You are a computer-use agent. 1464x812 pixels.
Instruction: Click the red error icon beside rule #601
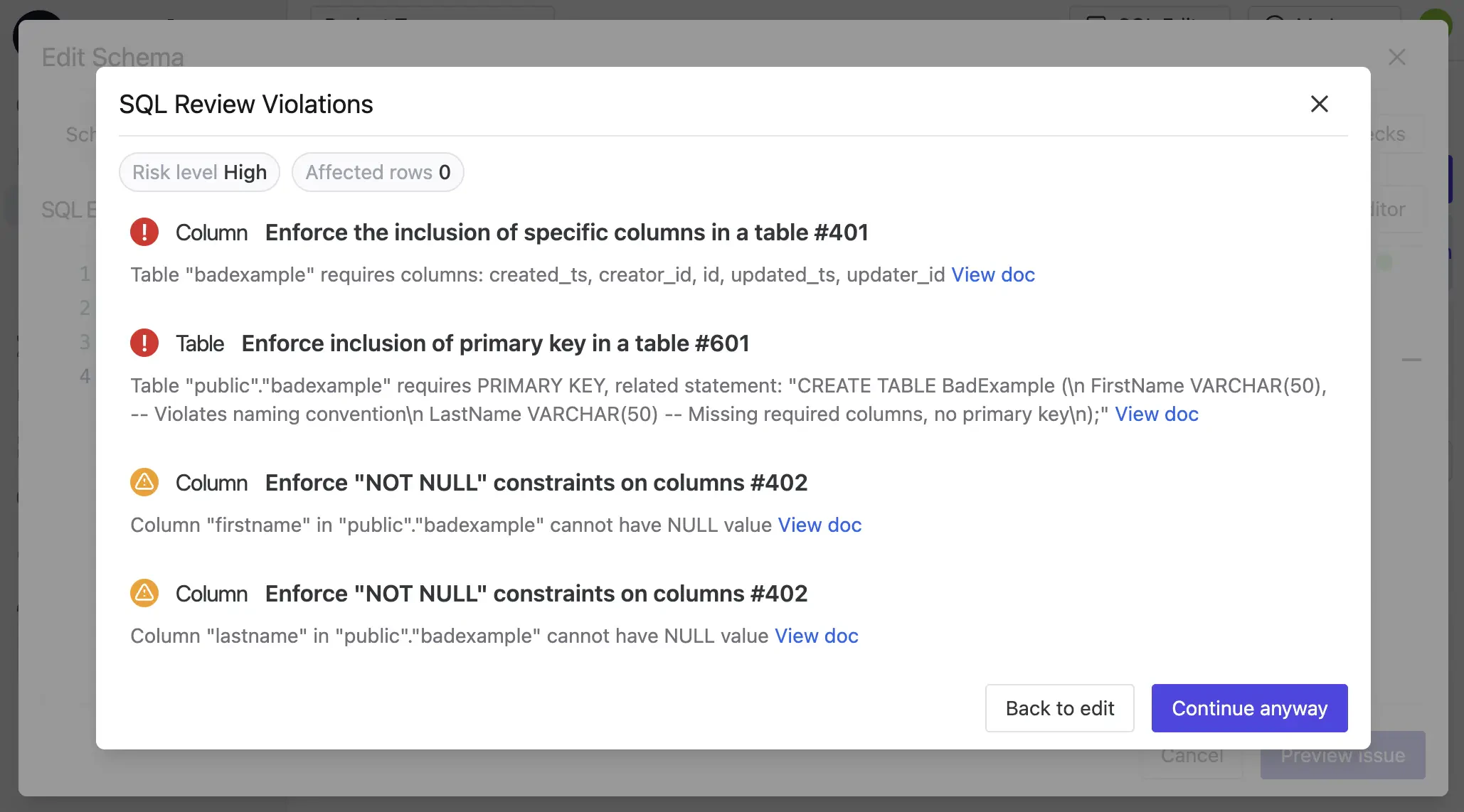point(144,343)
